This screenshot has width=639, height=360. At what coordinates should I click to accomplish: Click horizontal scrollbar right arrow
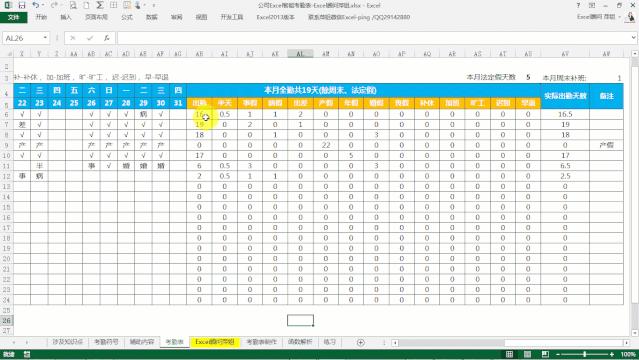click(x=627, y=342)
